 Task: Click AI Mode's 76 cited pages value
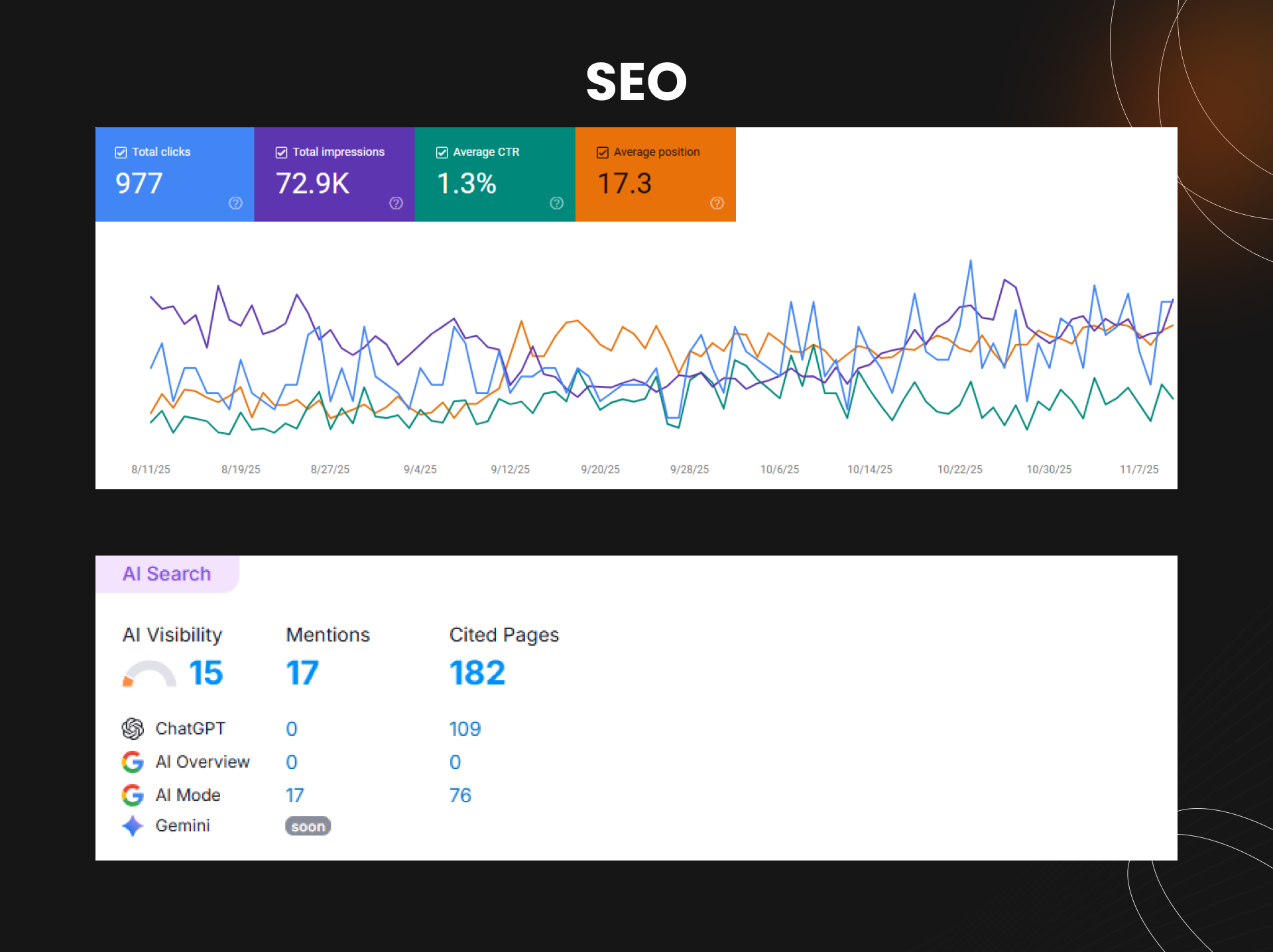coord(460,795)
